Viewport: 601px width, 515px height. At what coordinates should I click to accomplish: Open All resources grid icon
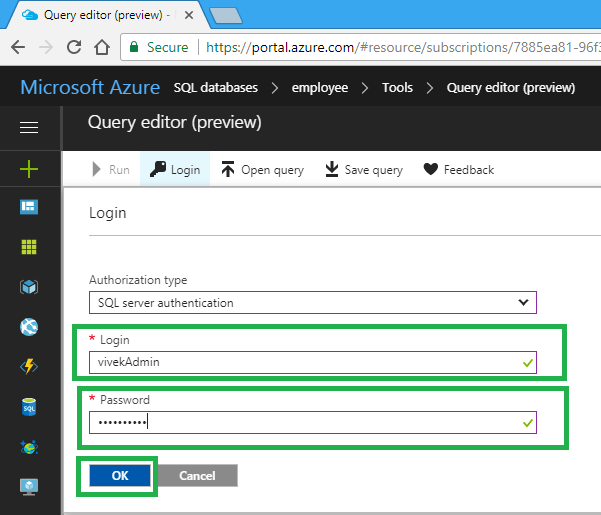click(29, 247)
